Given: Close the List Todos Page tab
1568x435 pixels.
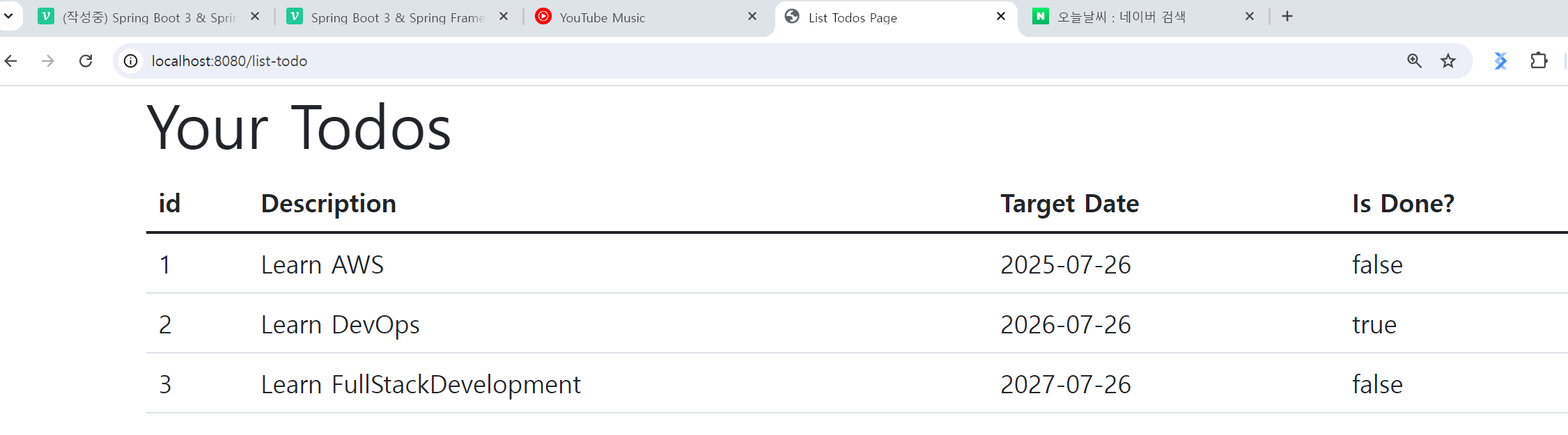Looking at the screenshot, I should click(1001, 17).
